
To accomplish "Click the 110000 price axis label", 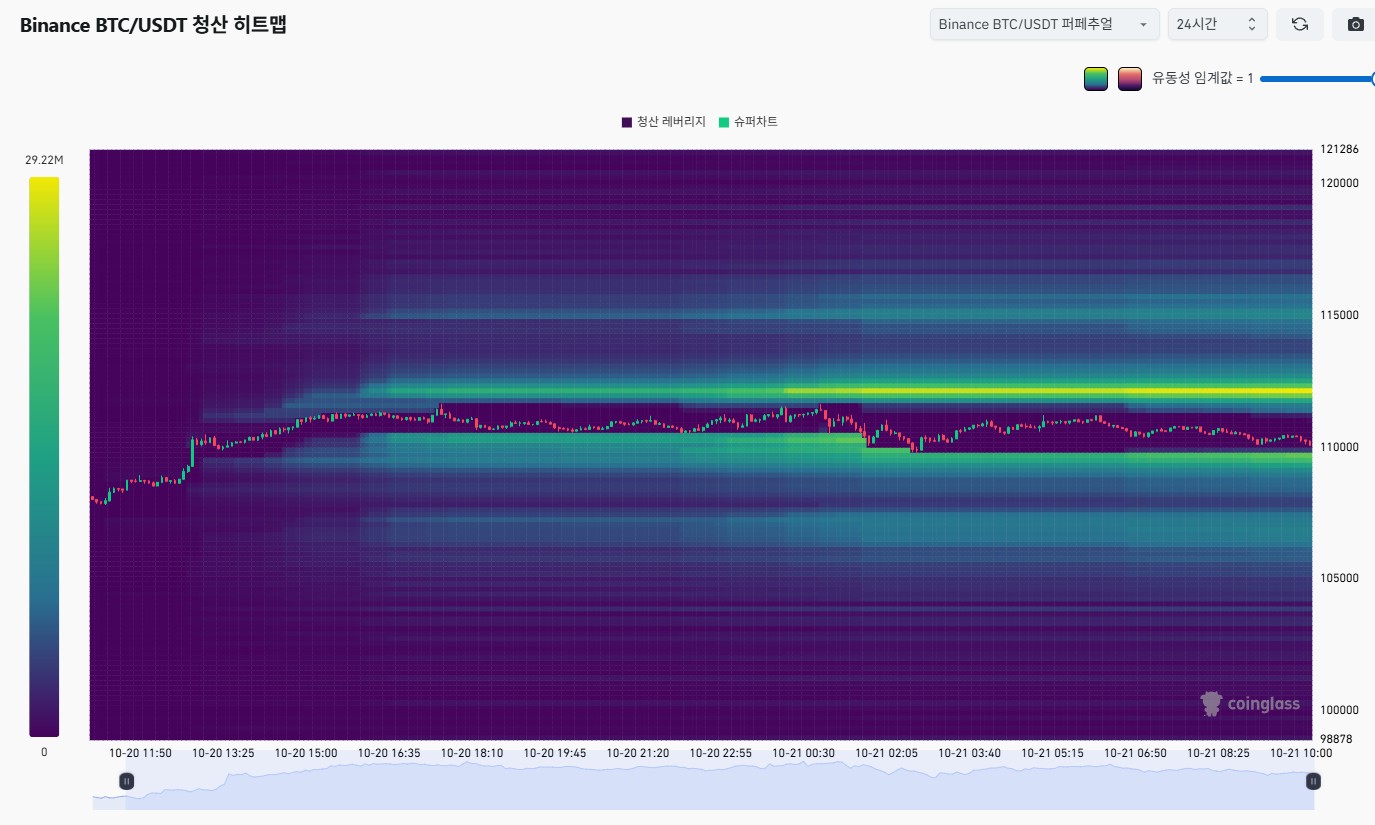I will click(x=1339, y=447).
